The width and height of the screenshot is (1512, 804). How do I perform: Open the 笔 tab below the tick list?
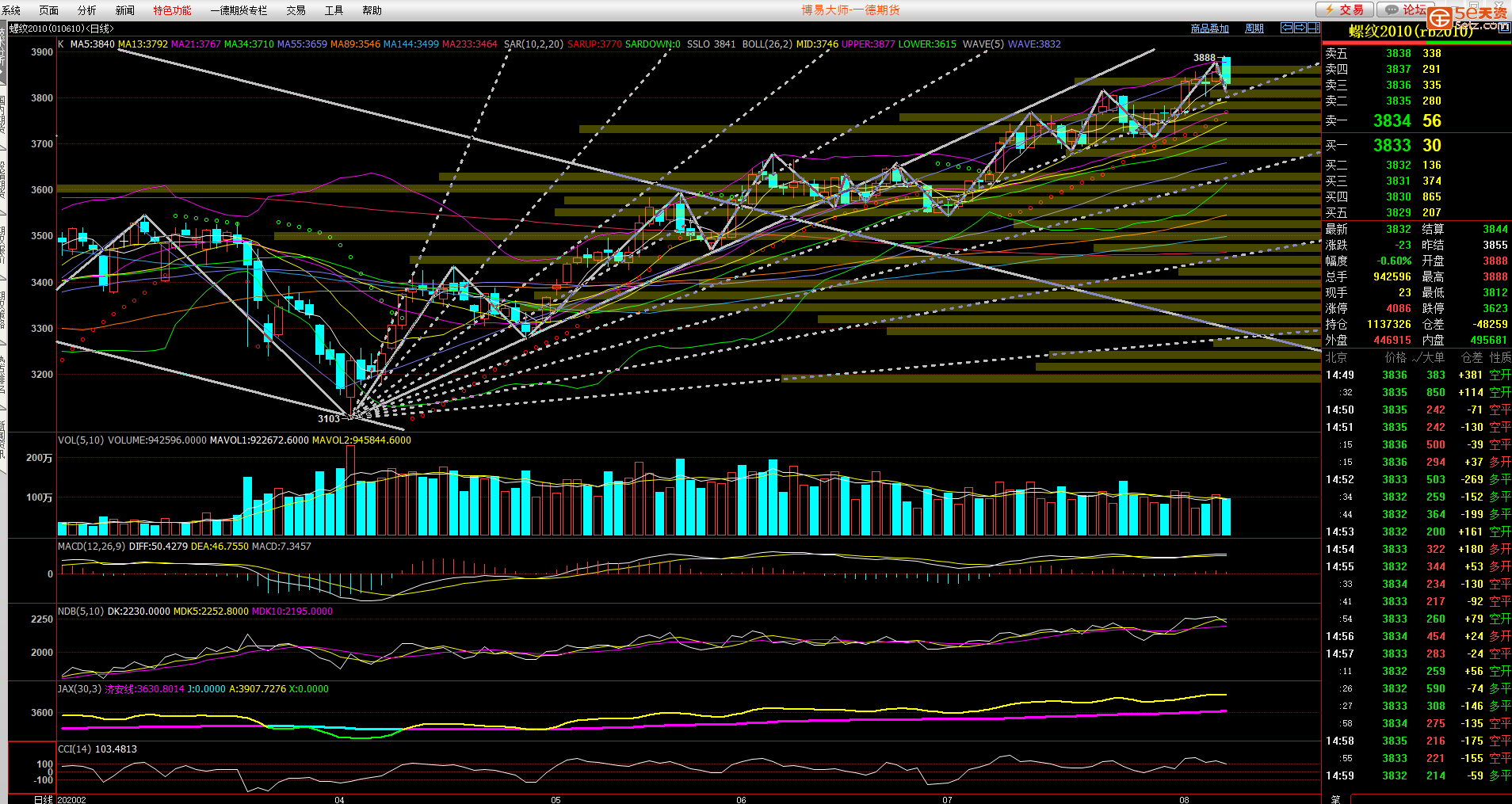[1335, 799]
